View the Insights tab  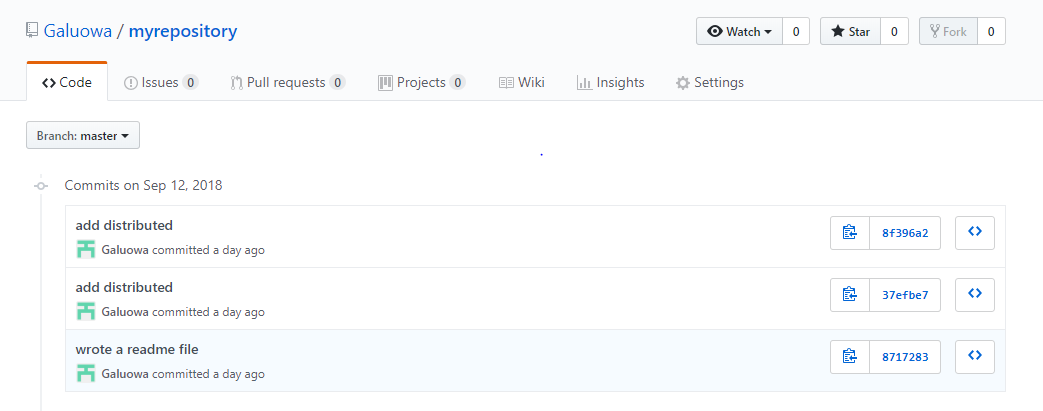[610, 82]
